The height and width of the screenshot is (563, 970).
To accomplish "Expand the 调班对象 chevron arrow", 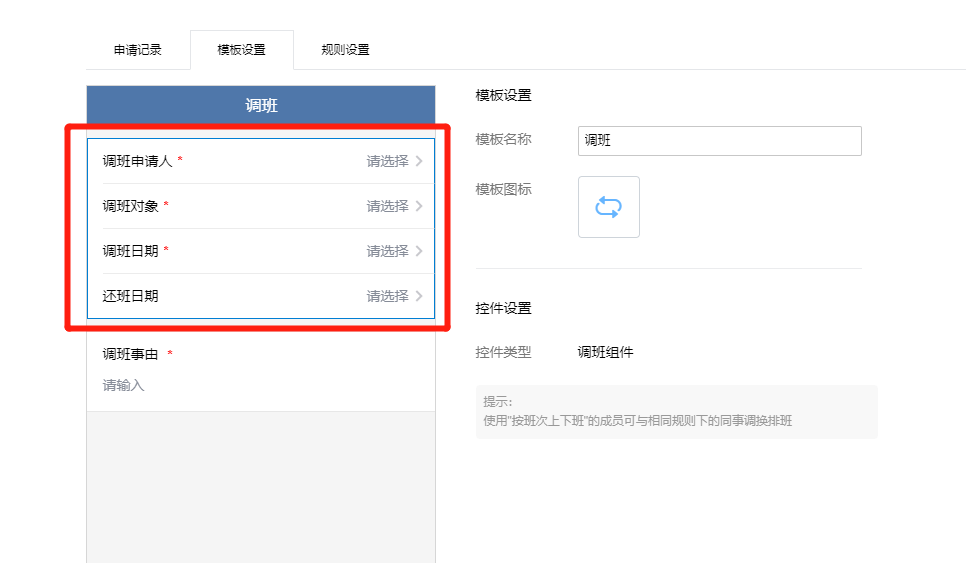I will pyautogui.click(x=419, y=206).
